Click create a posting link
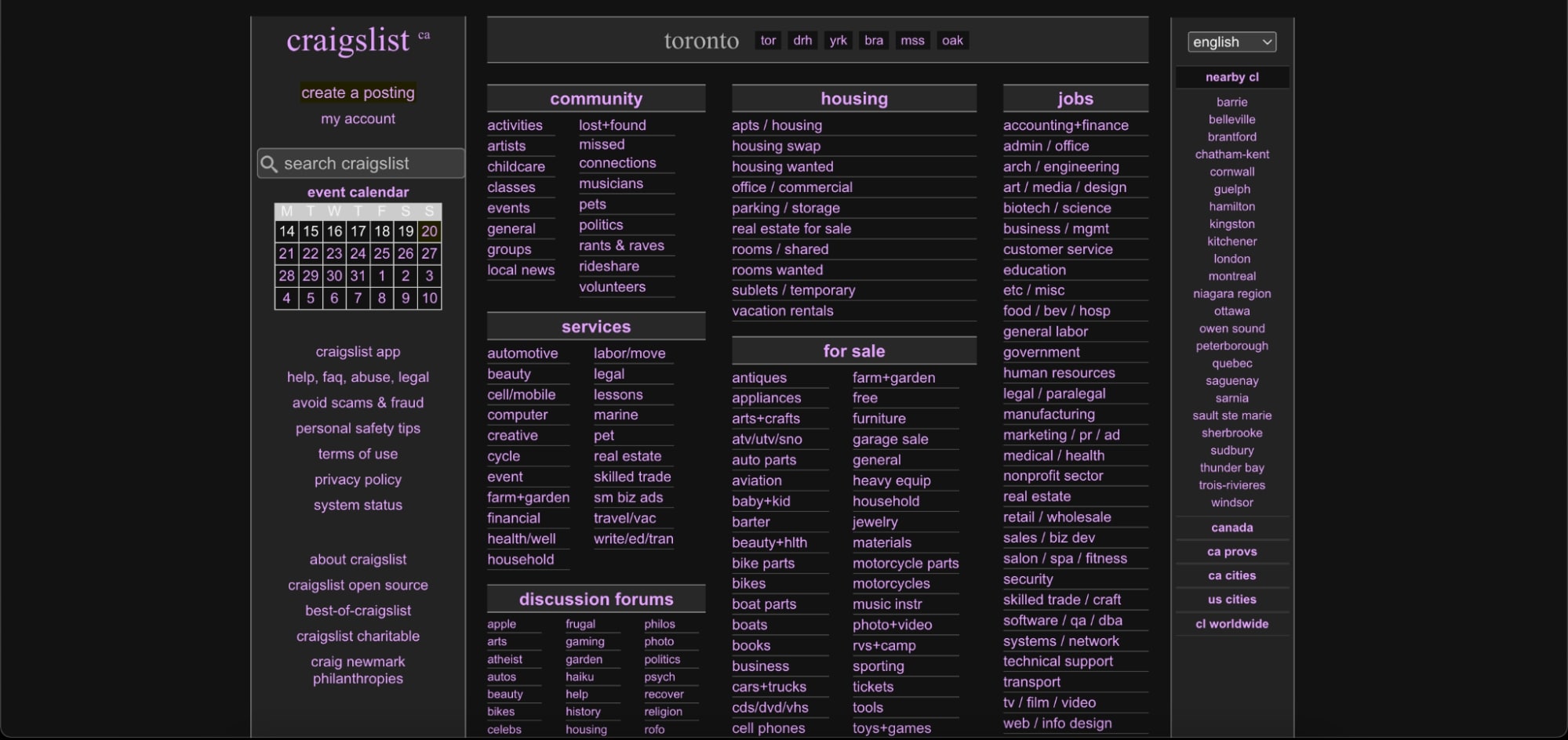1568x740 pixels. (358, 92)
